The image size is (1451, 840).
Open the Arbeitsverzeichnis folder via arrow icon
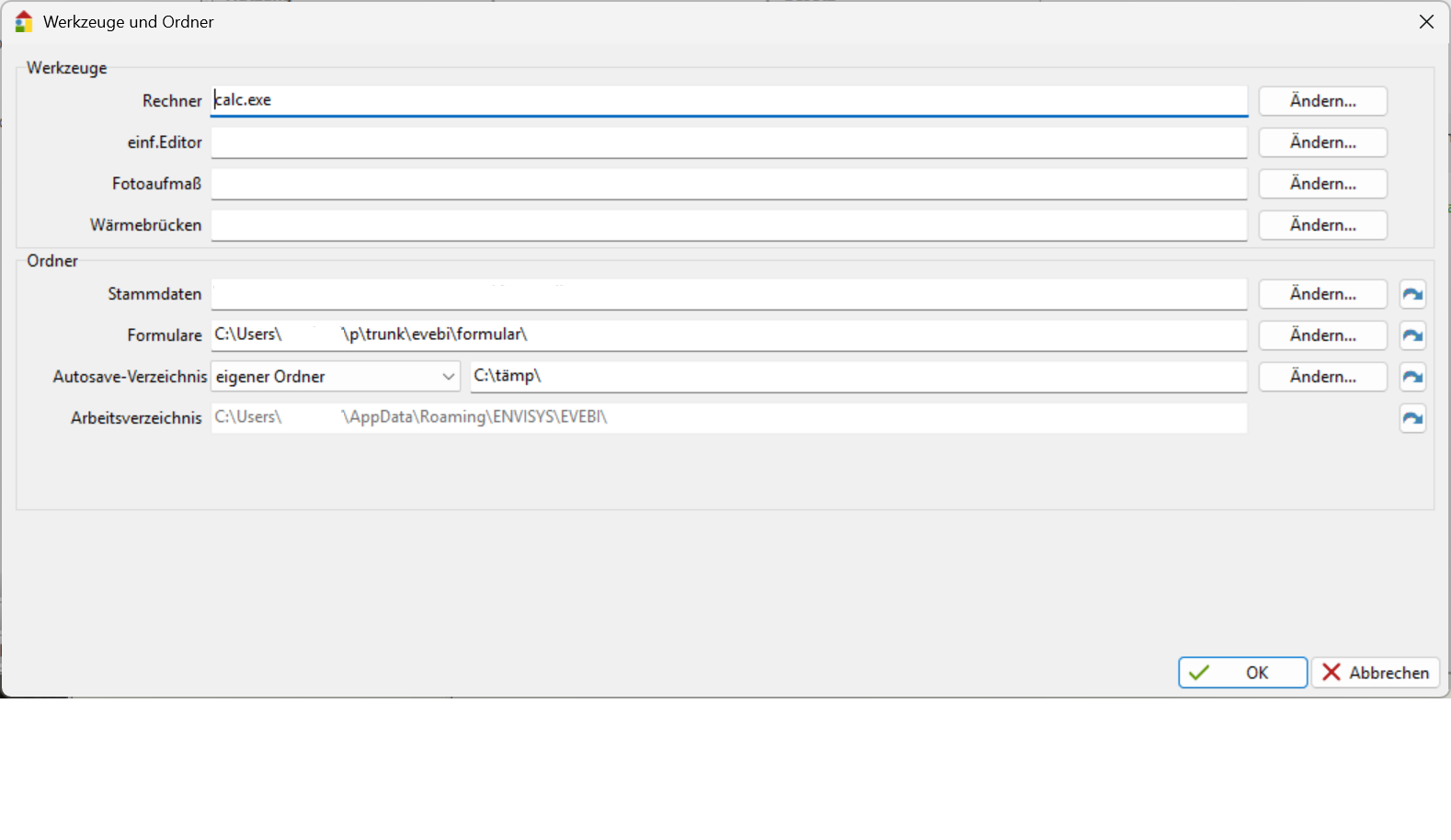click(1412, 418)
